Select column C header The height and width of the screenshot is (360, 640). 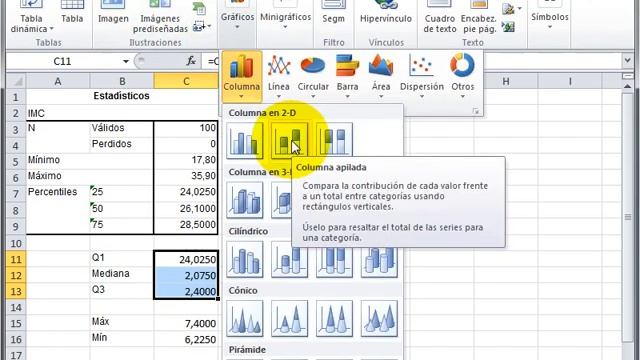point(186,81)
